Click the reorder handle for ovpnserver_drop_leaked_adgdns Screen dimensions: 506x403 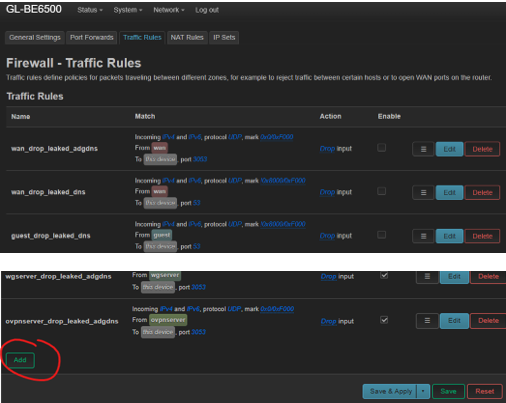pyautogui.click(x=427, y=321)
